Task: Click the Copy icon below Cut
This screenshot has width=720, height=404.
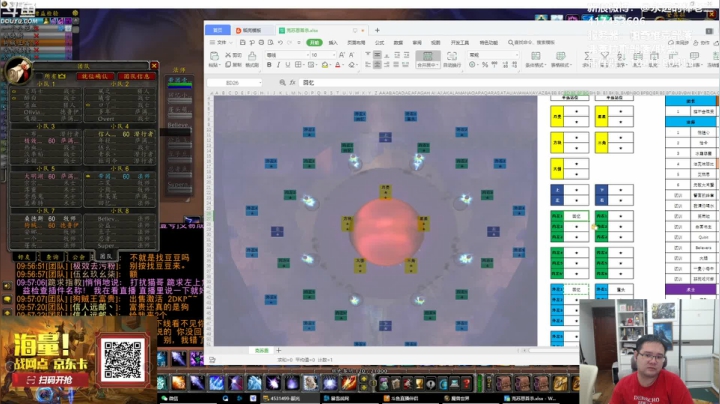Action: tap(228, 65)
